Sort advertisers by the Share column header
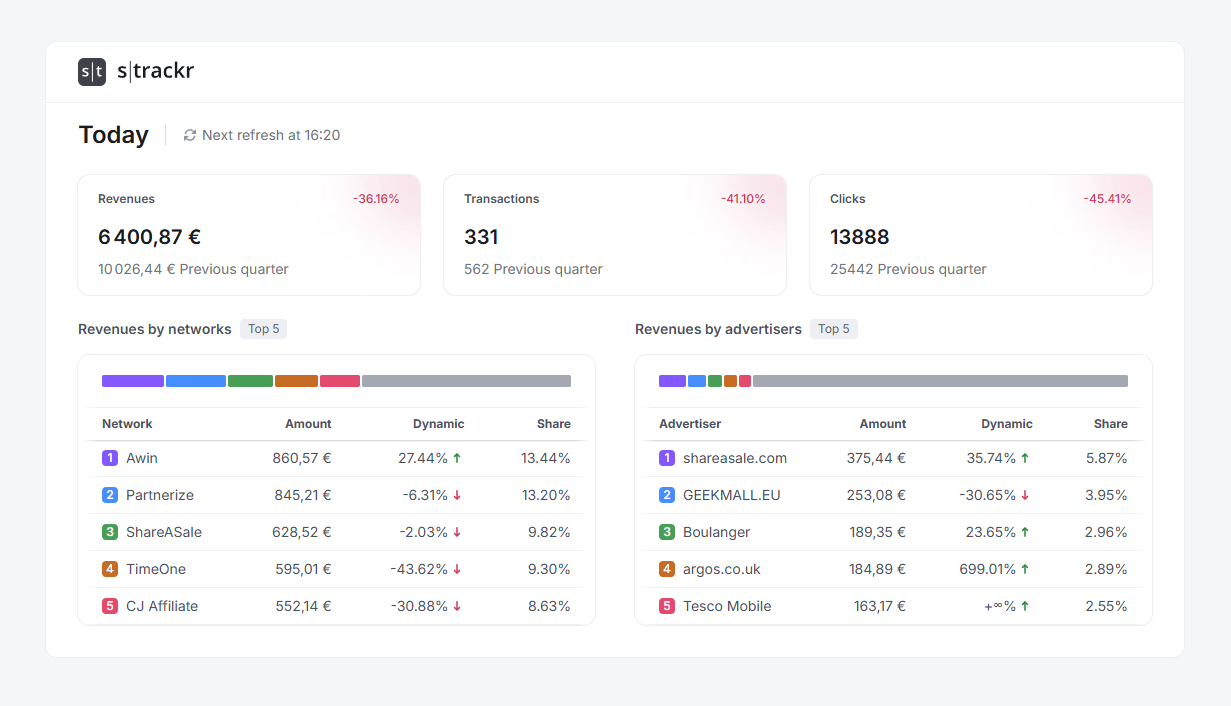1231x706 pixels. (x=1110, y=424)
